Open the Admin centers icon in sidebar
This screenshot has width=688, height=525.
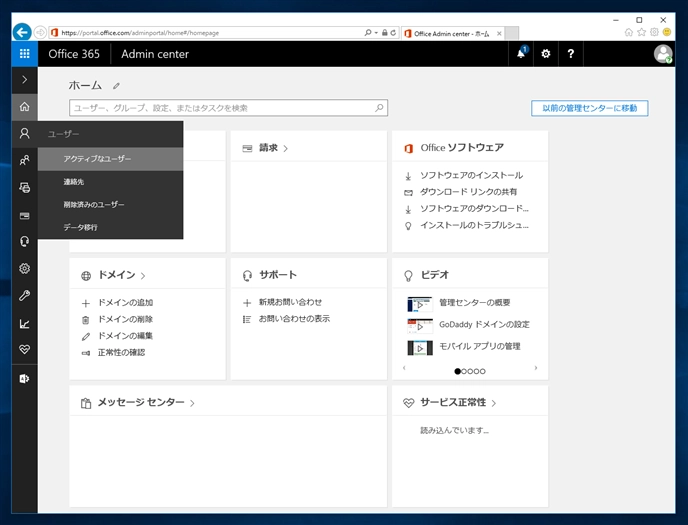[x=25, y=379]
